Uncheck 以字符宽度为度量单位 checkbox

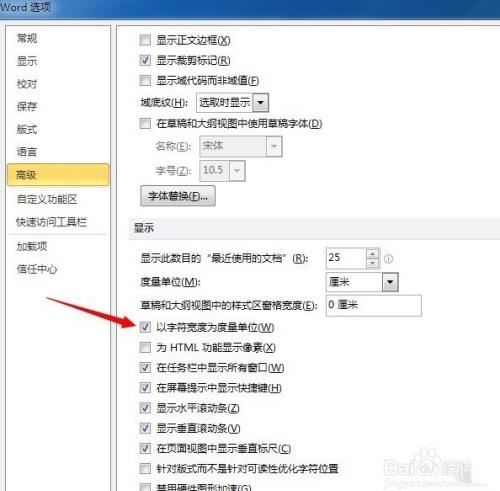pyautogui.click(x=145, y=327)
